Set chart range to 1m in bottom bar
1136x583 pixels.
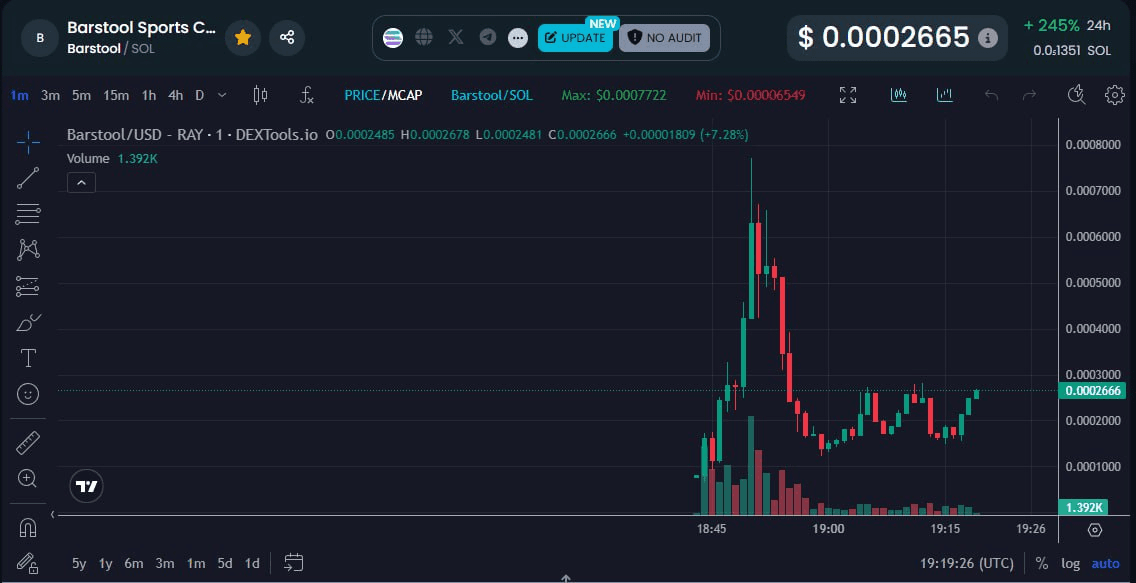point(196,563)
